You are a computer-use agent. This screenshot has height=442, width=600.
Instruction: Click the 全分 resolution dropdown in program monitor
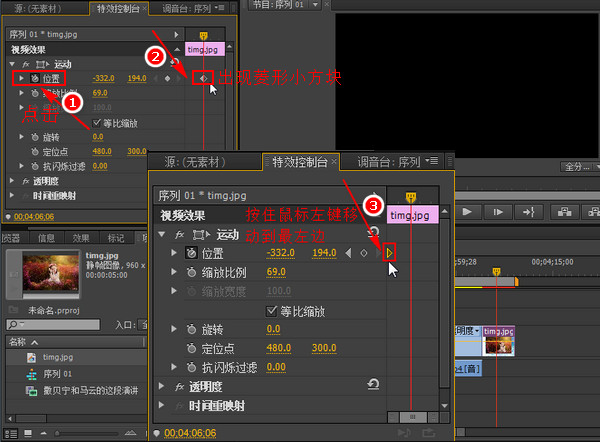[x=576, y=166]
